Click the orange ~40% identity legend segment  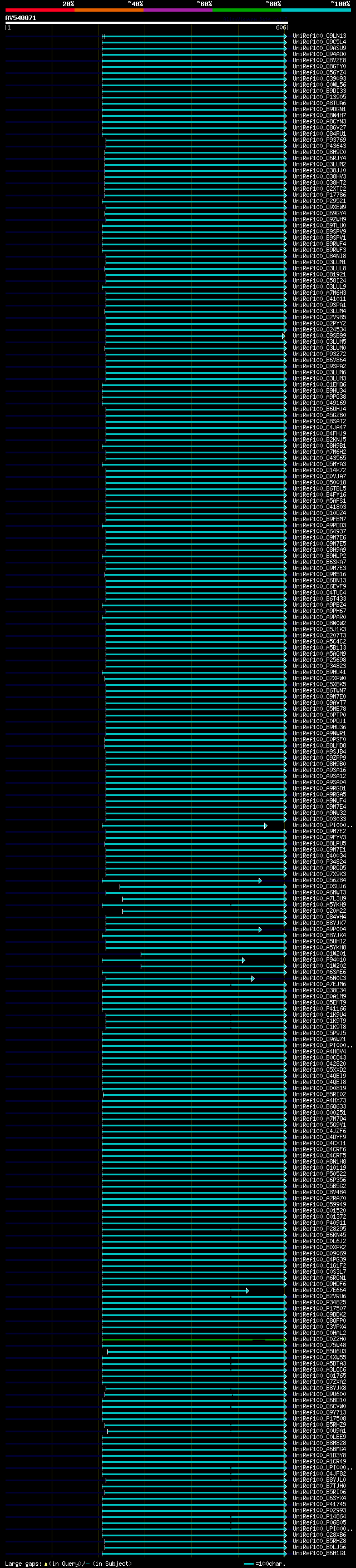point(109,10)
